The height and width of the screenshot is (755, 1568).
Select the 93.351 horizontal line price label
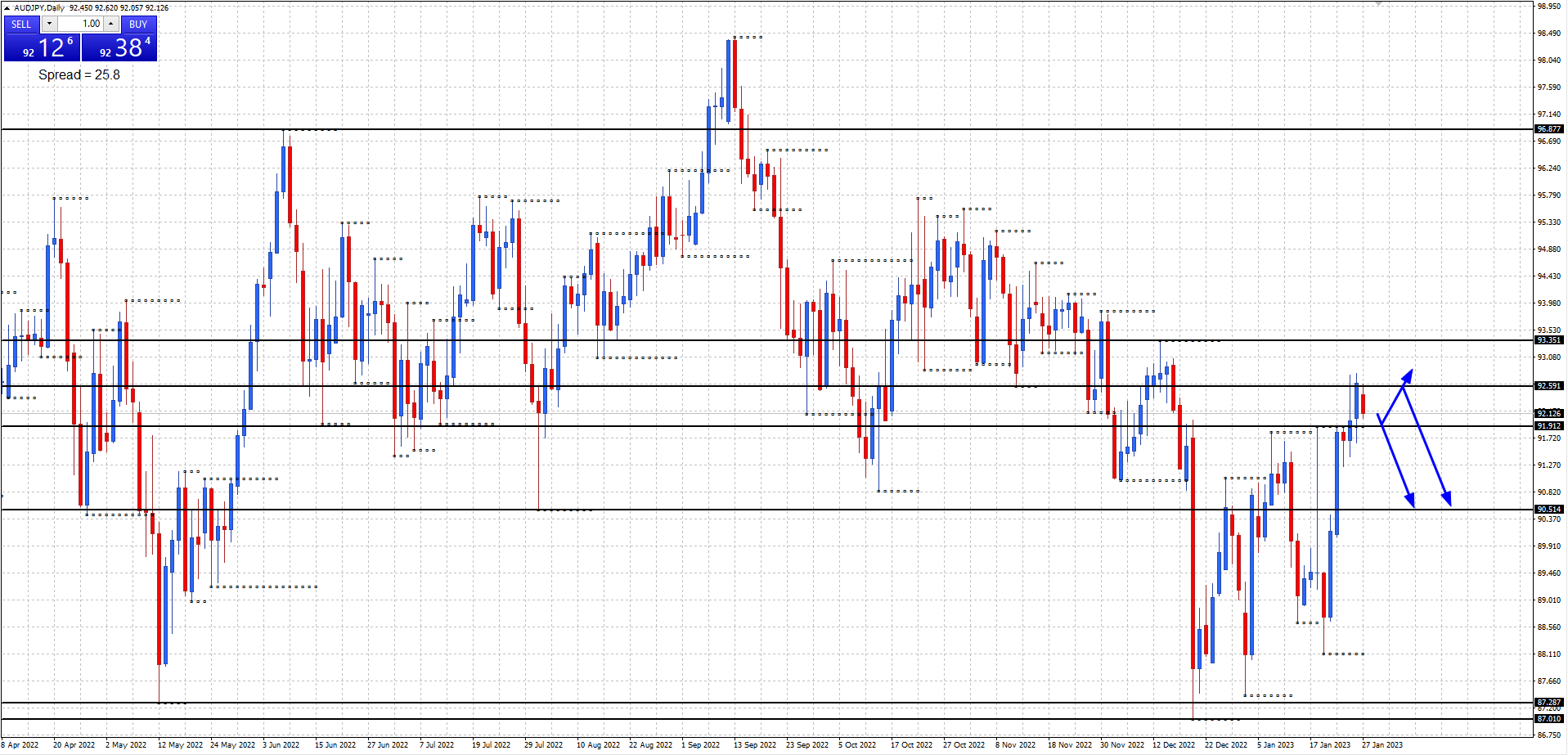[1548, 340]
